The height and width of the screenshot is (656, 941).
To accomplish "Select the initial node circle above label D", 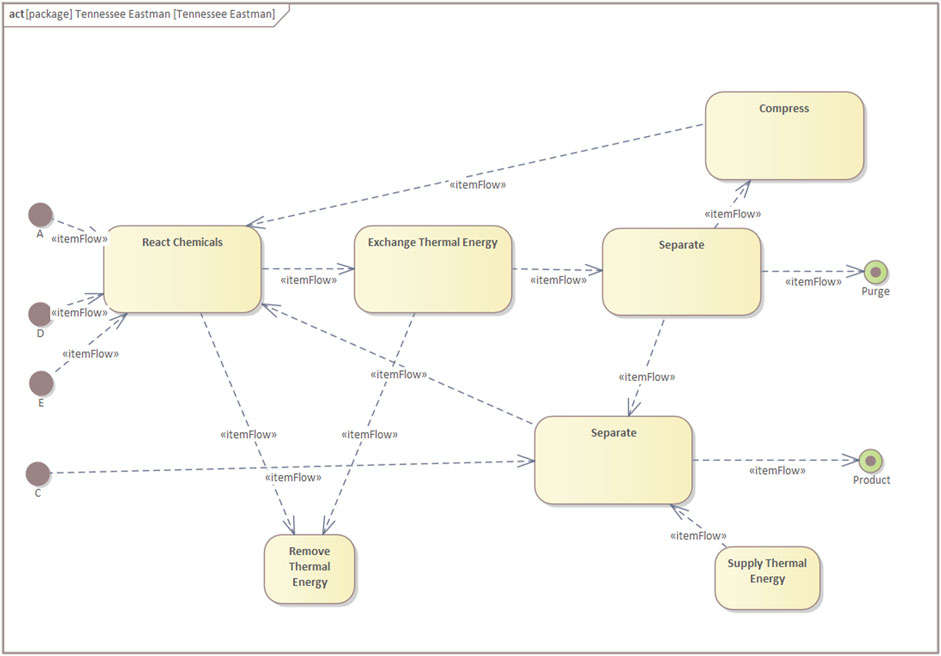I will [40, 314].
